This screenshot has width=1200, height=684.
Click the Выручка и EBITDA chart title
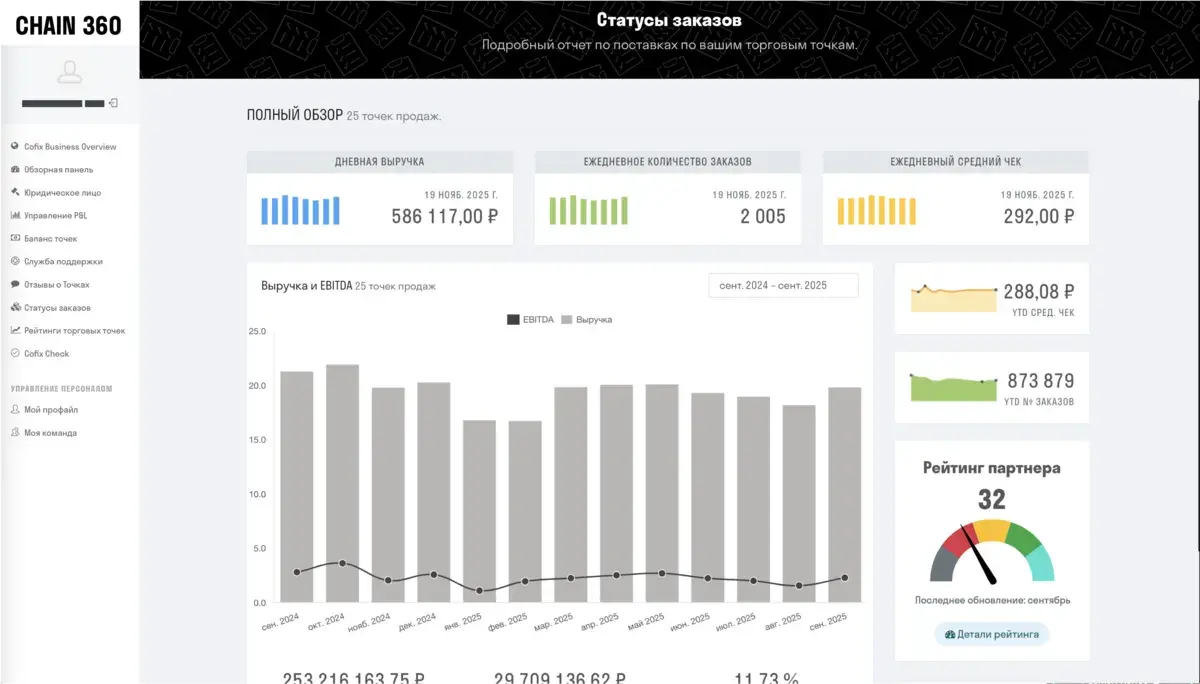pos(306,286)
